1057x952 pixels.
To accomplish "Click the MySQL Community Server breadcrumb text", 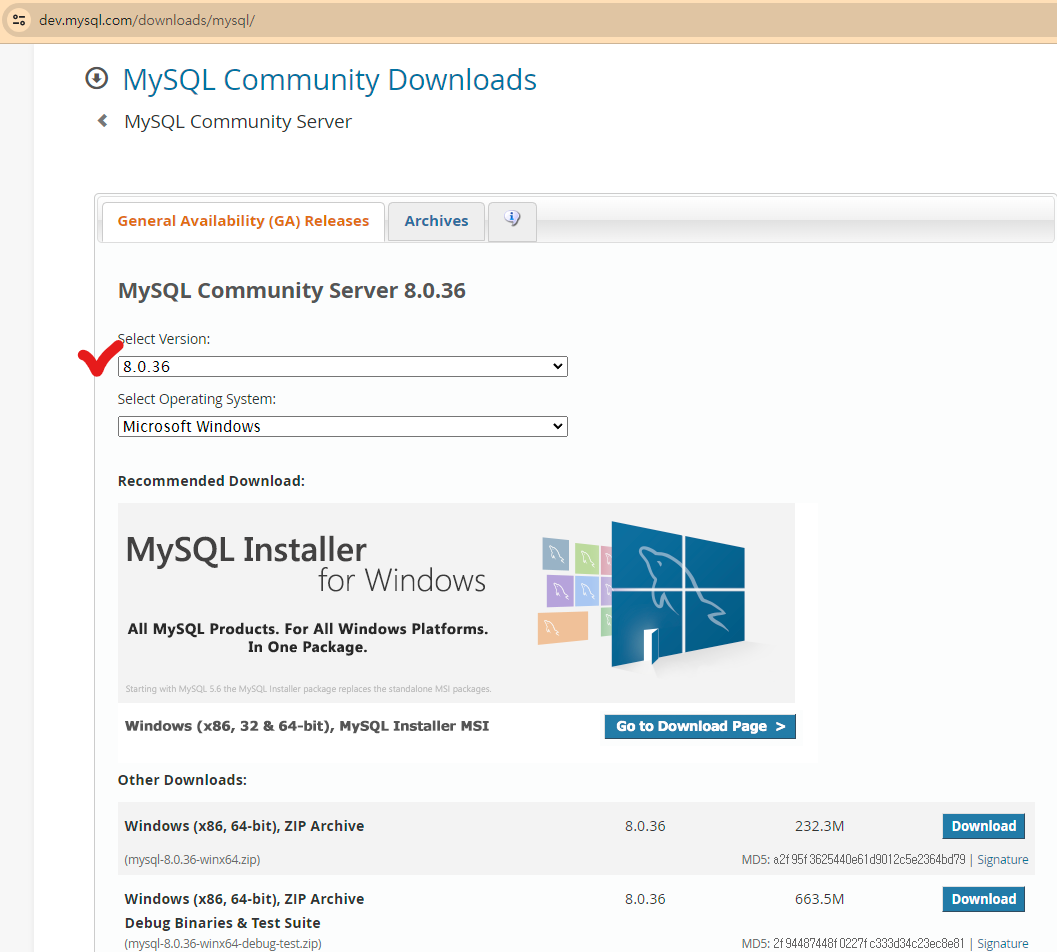I will tap(238, 121).
